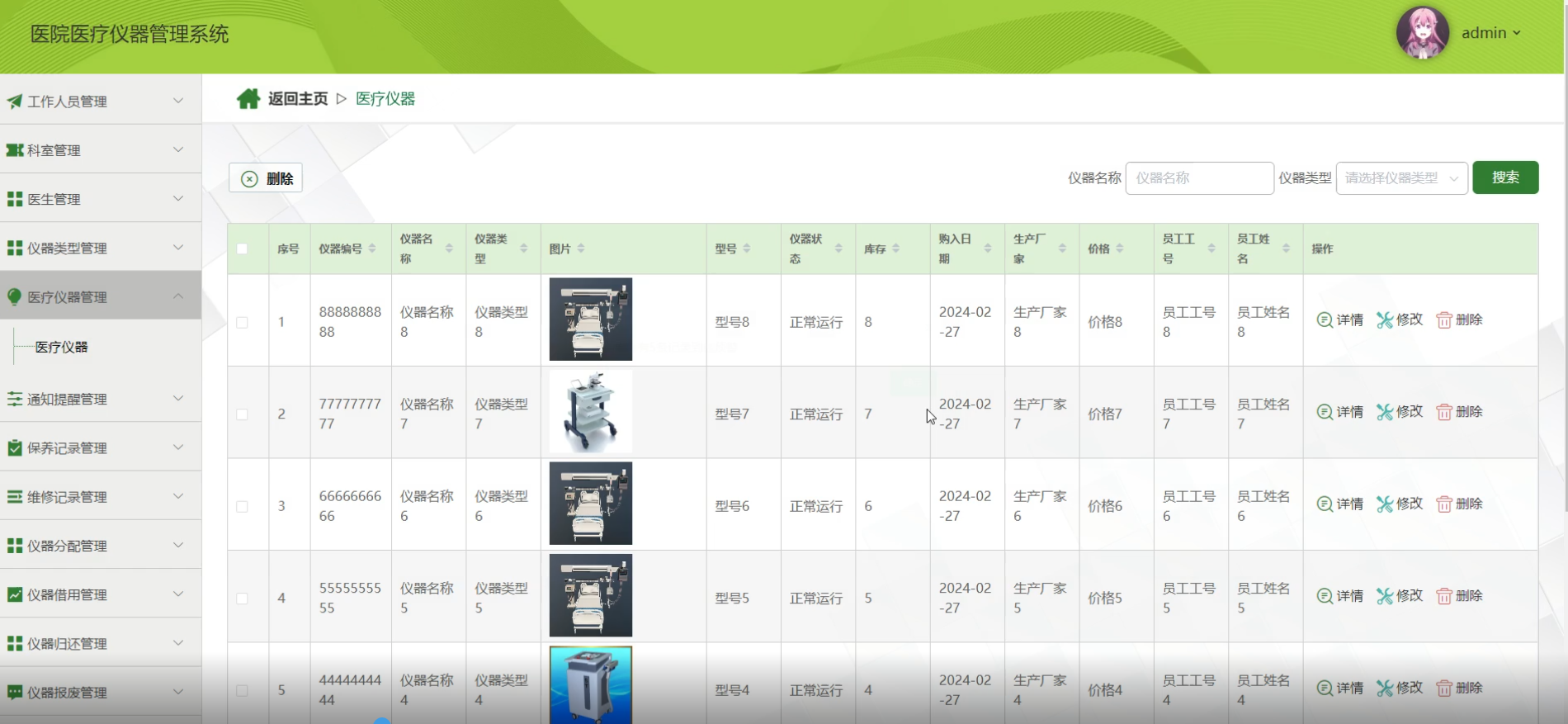Click the 仪器归还管理 grid icon

[x=15, y=643]
